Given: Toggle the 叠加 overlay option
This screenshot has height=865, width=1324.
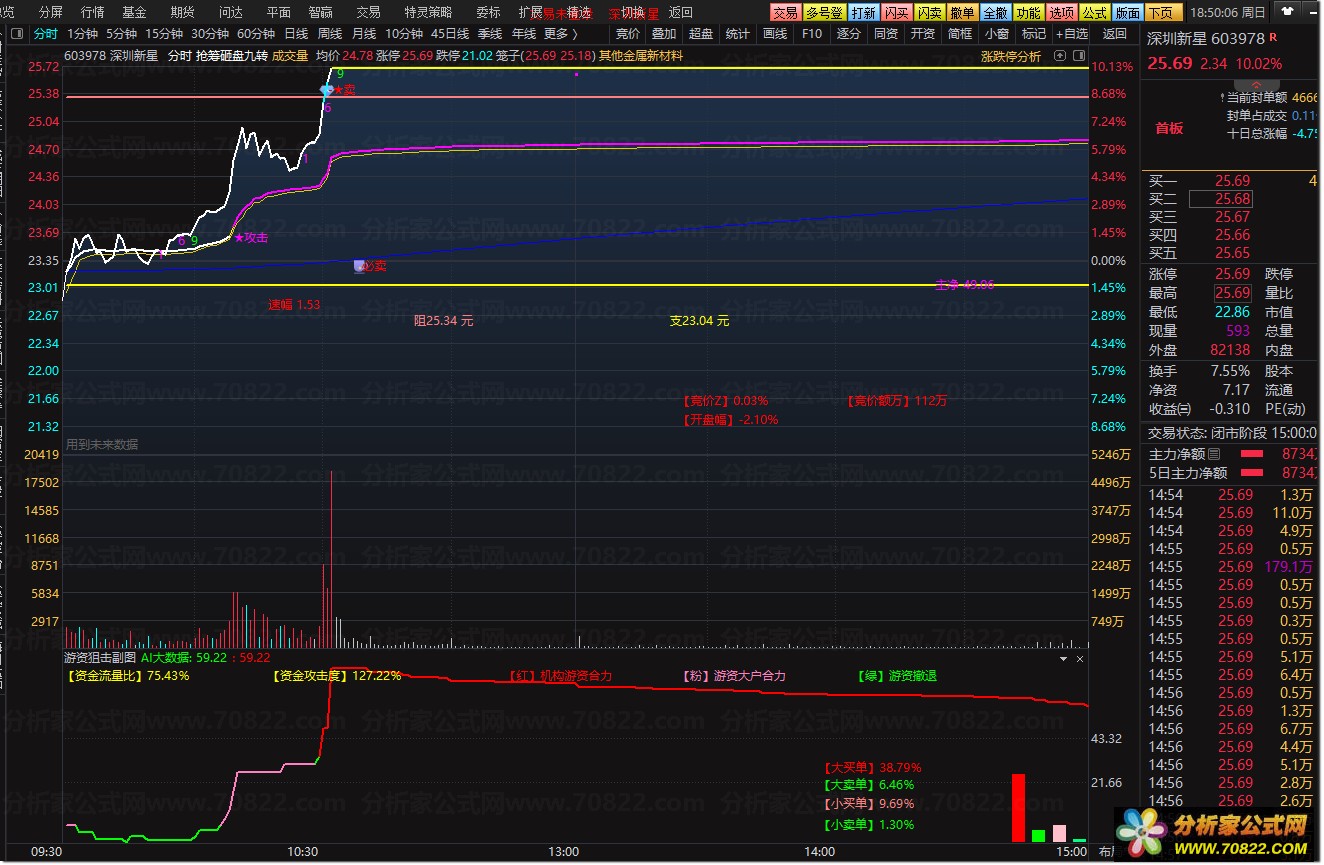Looking at the screenshot, I should tap(663, 33).
